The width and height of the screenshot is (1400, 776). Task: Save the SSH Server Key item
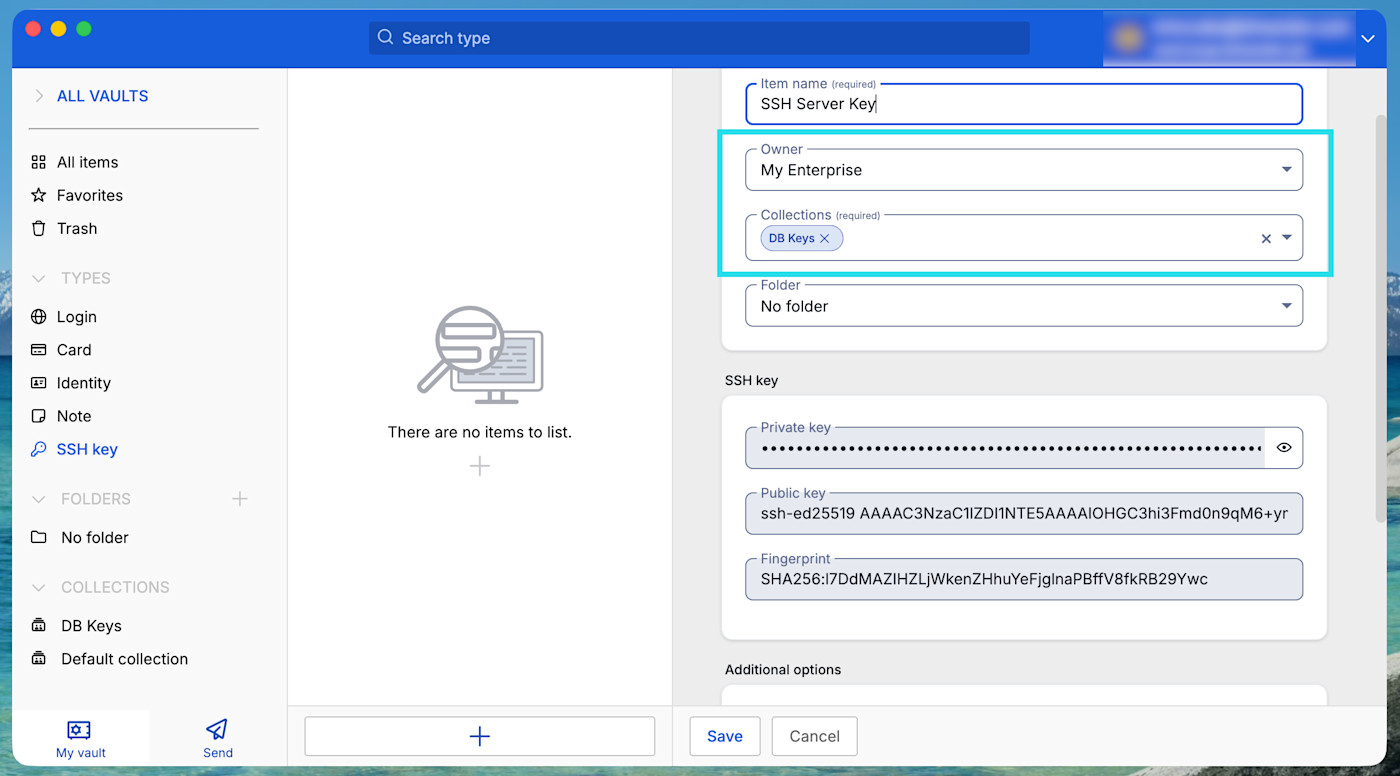pos(724,736)
